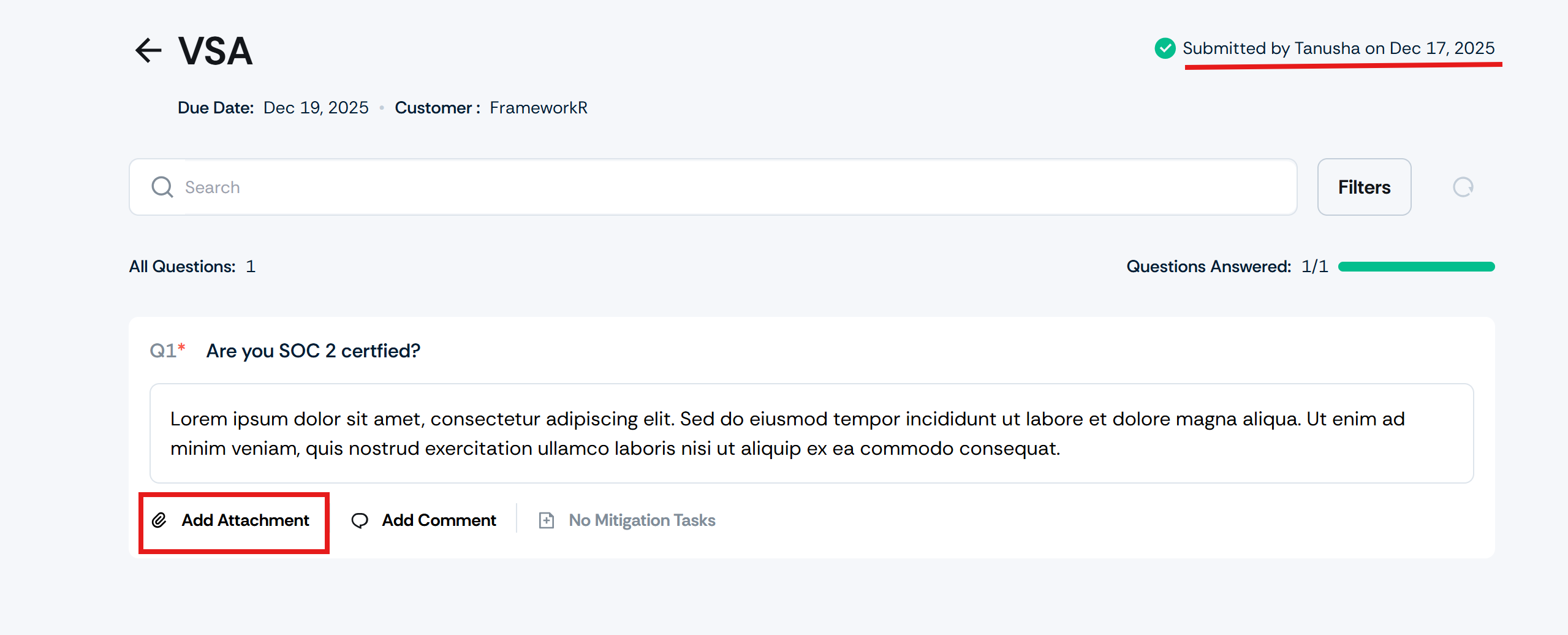Click the Submitted by Tanusha status text

click(x=1338, y=48)
